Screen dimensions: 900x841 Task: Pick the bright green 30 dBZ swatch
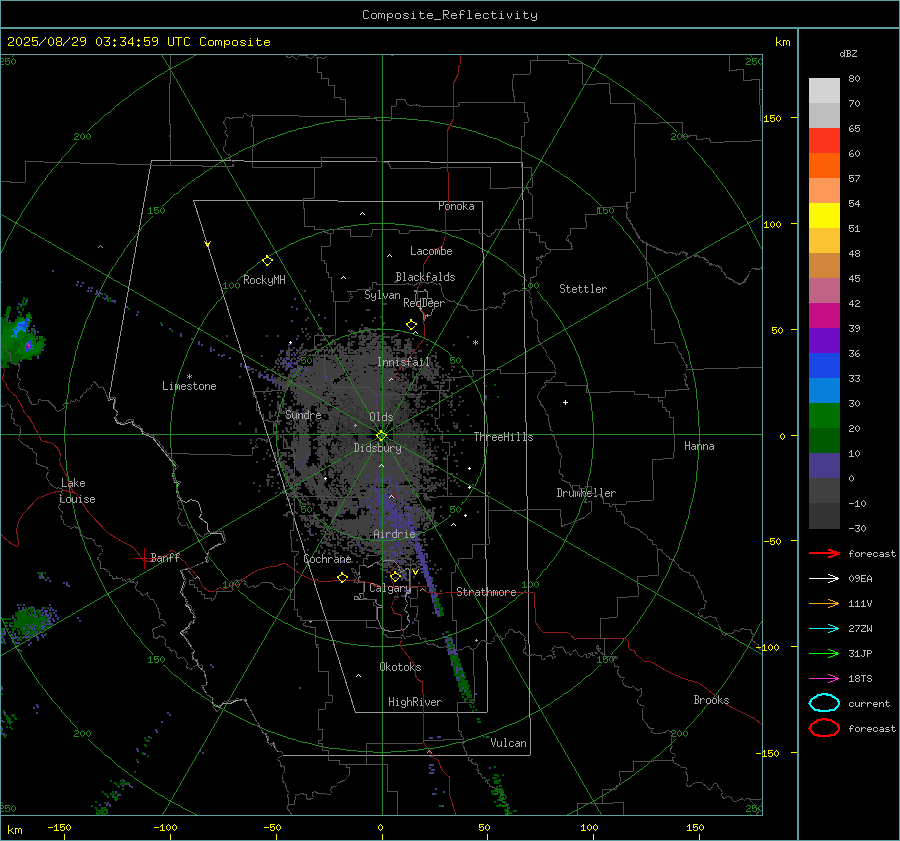pyautogui.click(x=824, y=415)
